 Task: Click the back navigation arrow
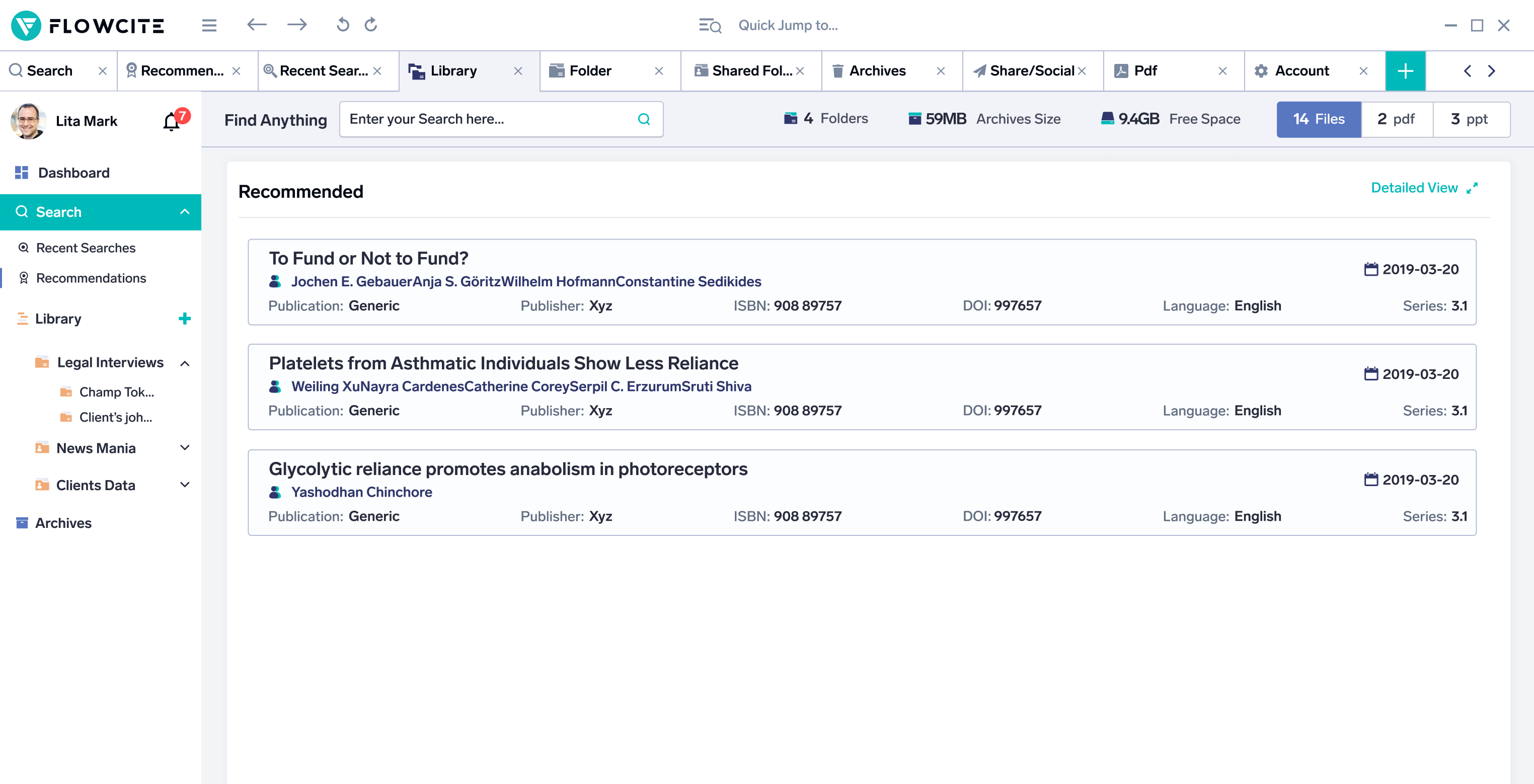[257, 25]
